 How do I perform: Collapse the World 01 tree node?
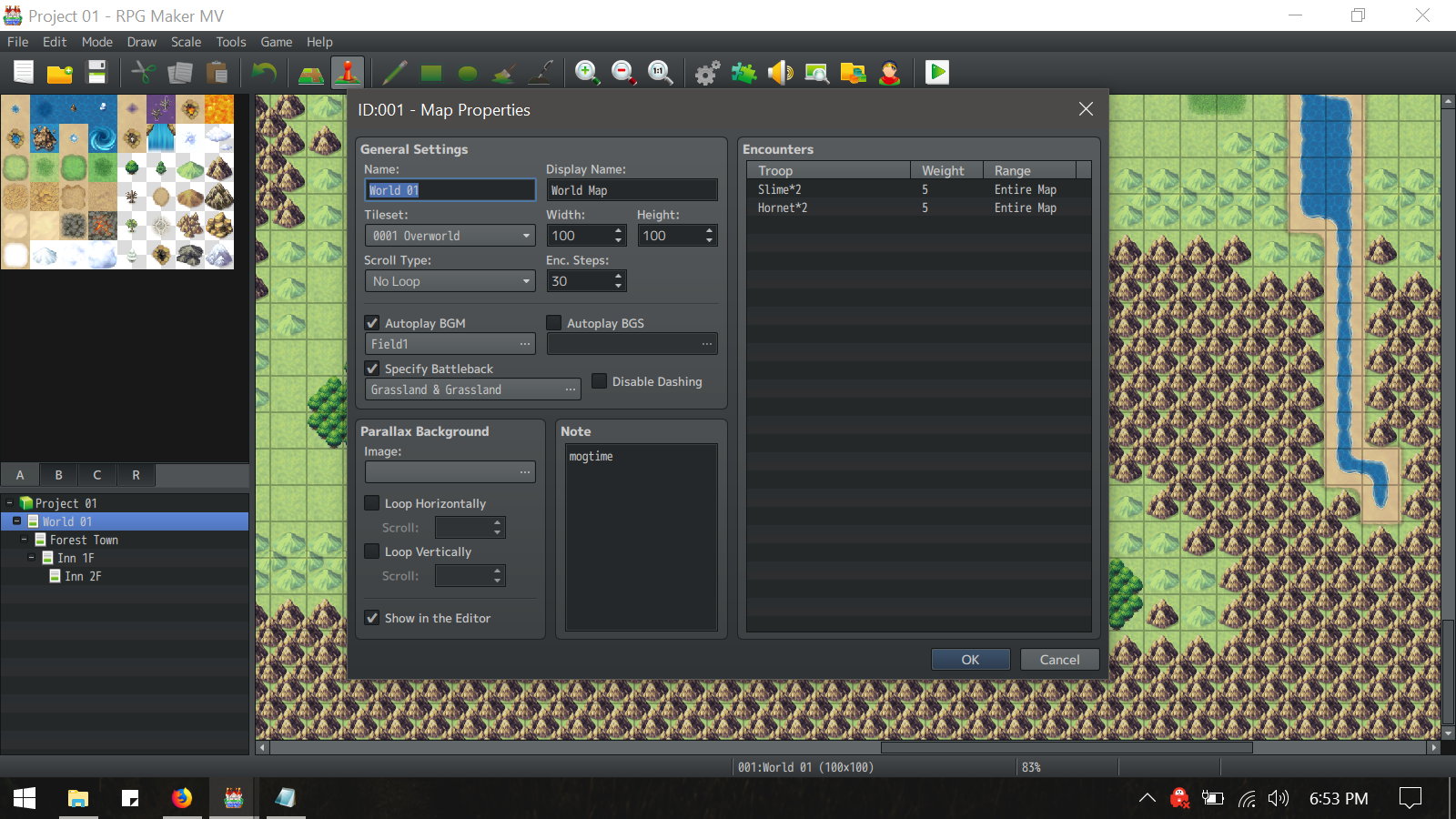[17, 521]
